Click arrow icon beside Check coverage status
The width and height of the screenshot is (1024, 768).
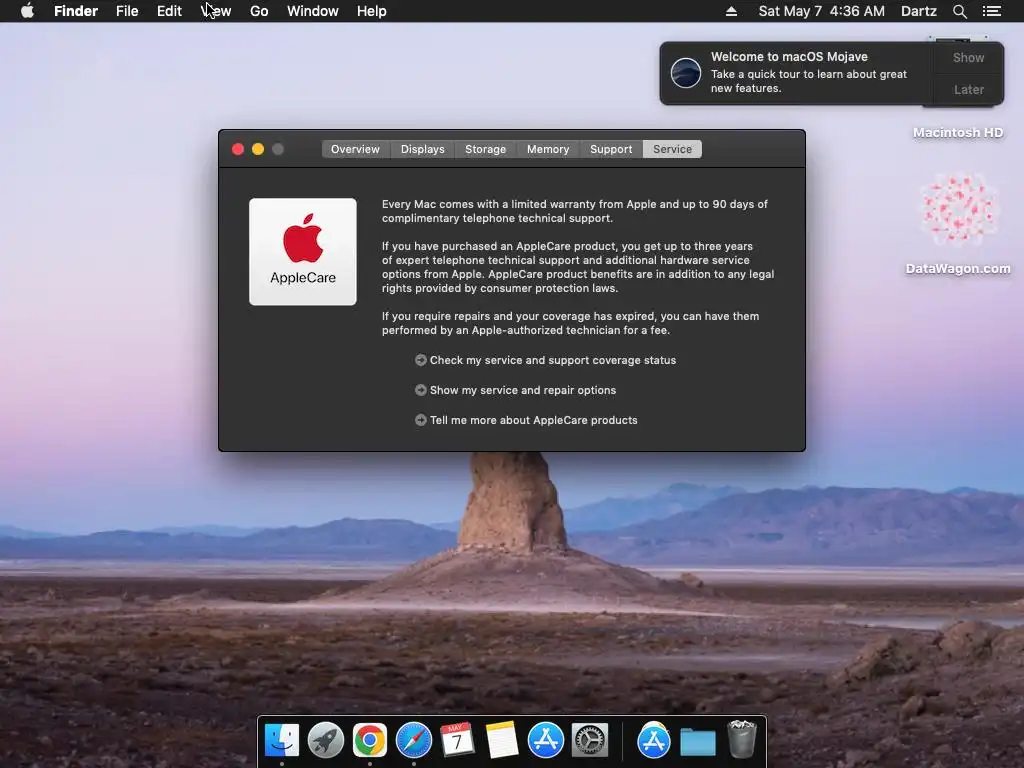pyautogui.click(x=421, y=360)
